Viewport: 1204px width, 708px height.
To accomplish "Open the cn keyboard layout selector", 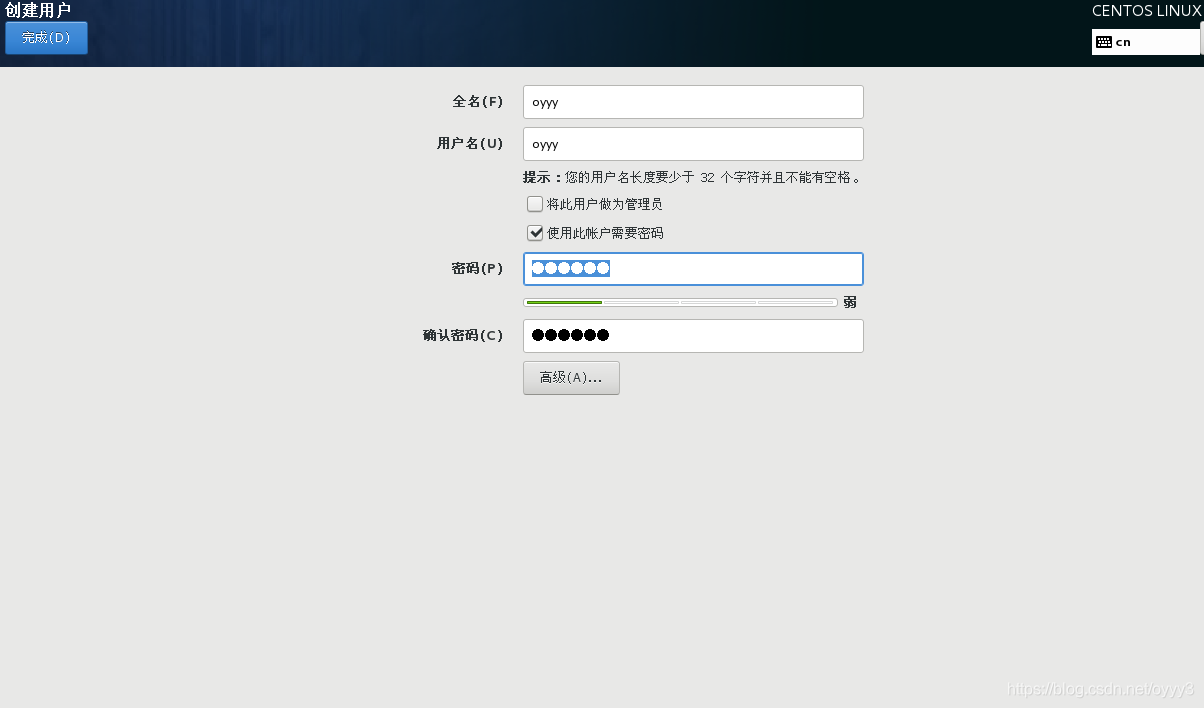I will tap(1146, 42).
